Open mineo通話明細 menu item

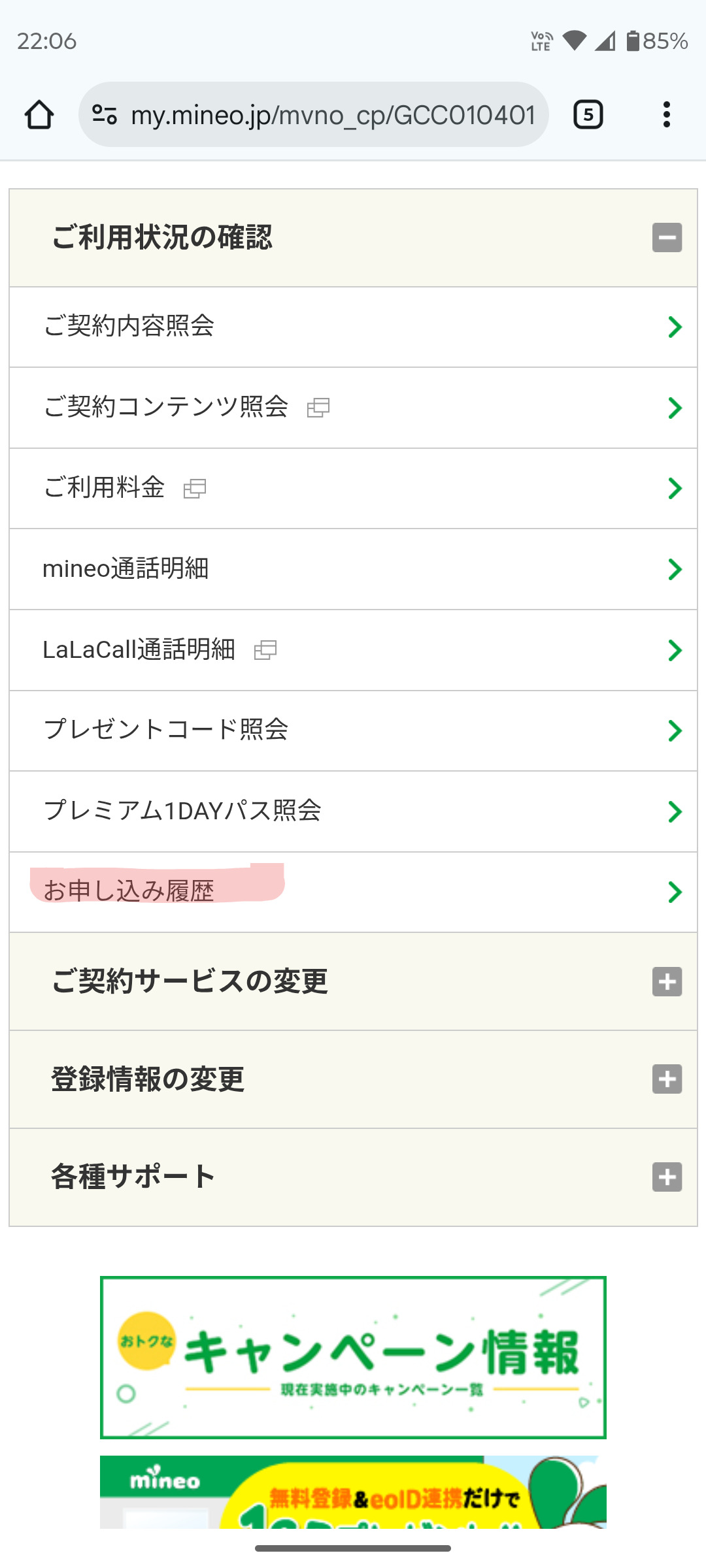click(x=126, y=569)
